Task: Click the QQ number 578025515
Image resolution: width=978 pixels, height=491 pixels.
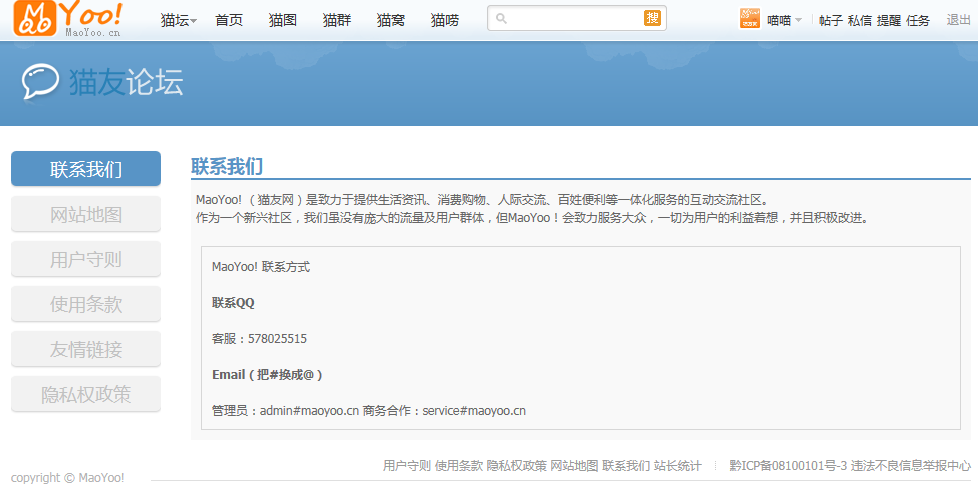Action: pos(278,339)
